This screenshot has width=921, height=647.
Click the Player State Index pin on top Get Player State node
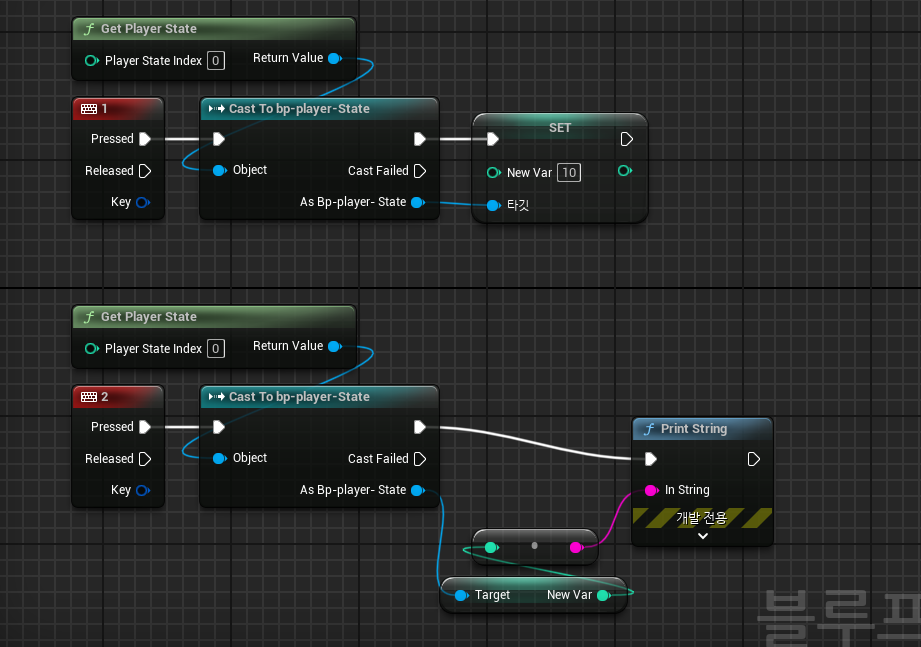click(x=92, y=60)
